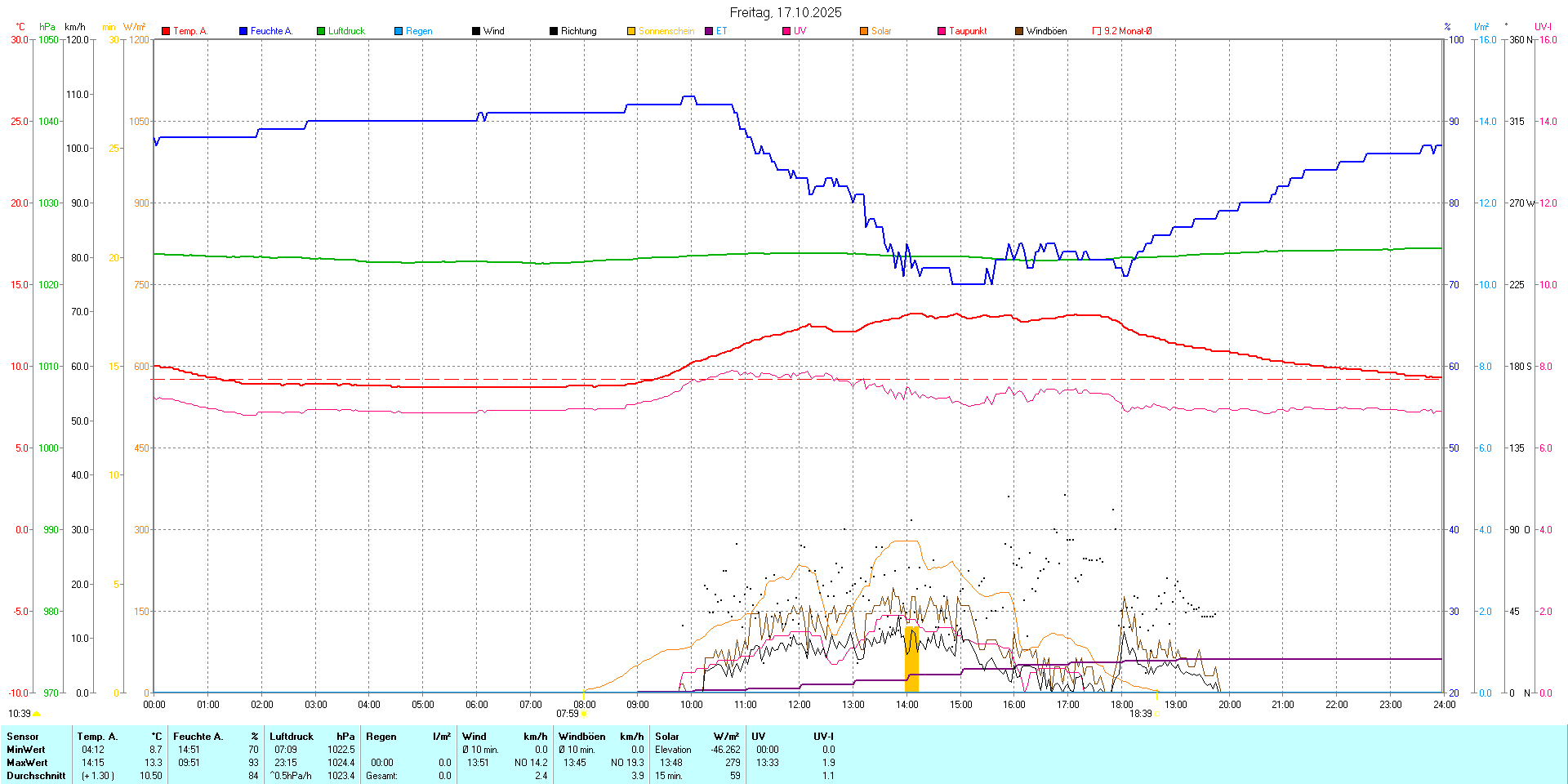Click the Luftdruck column header in table
Image resolution: width=1568 pixels, height=784 pixels.
tap(292, 737)
